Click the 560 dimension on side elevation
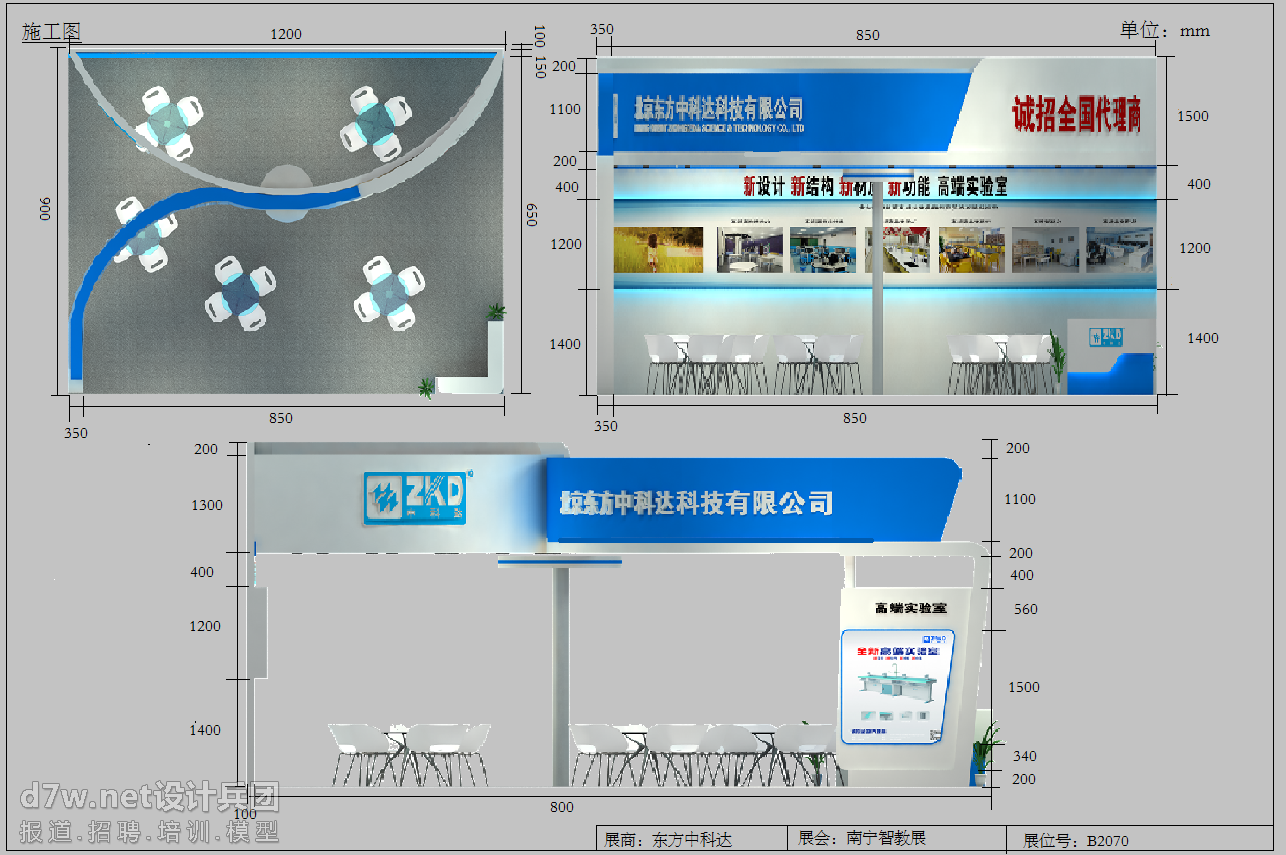 (x=1025, y=609)
